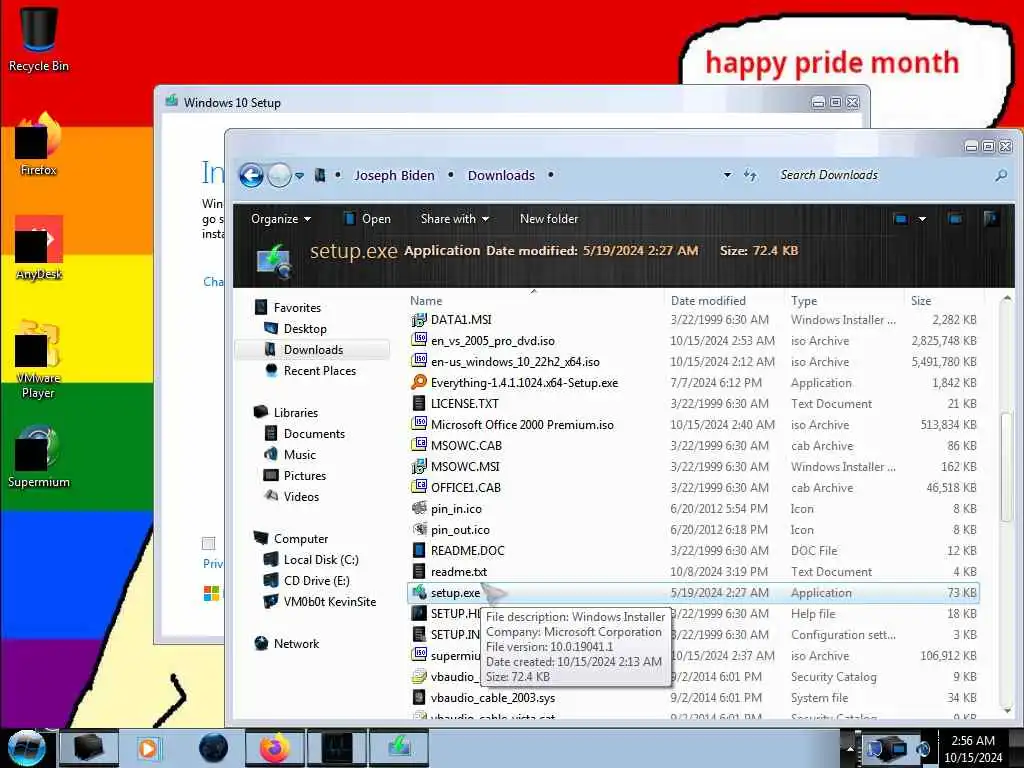The width and height of the screenshot is (1024, 768).
Task: Click the Explorer Forward arrow button
Action: coord(280,175)
